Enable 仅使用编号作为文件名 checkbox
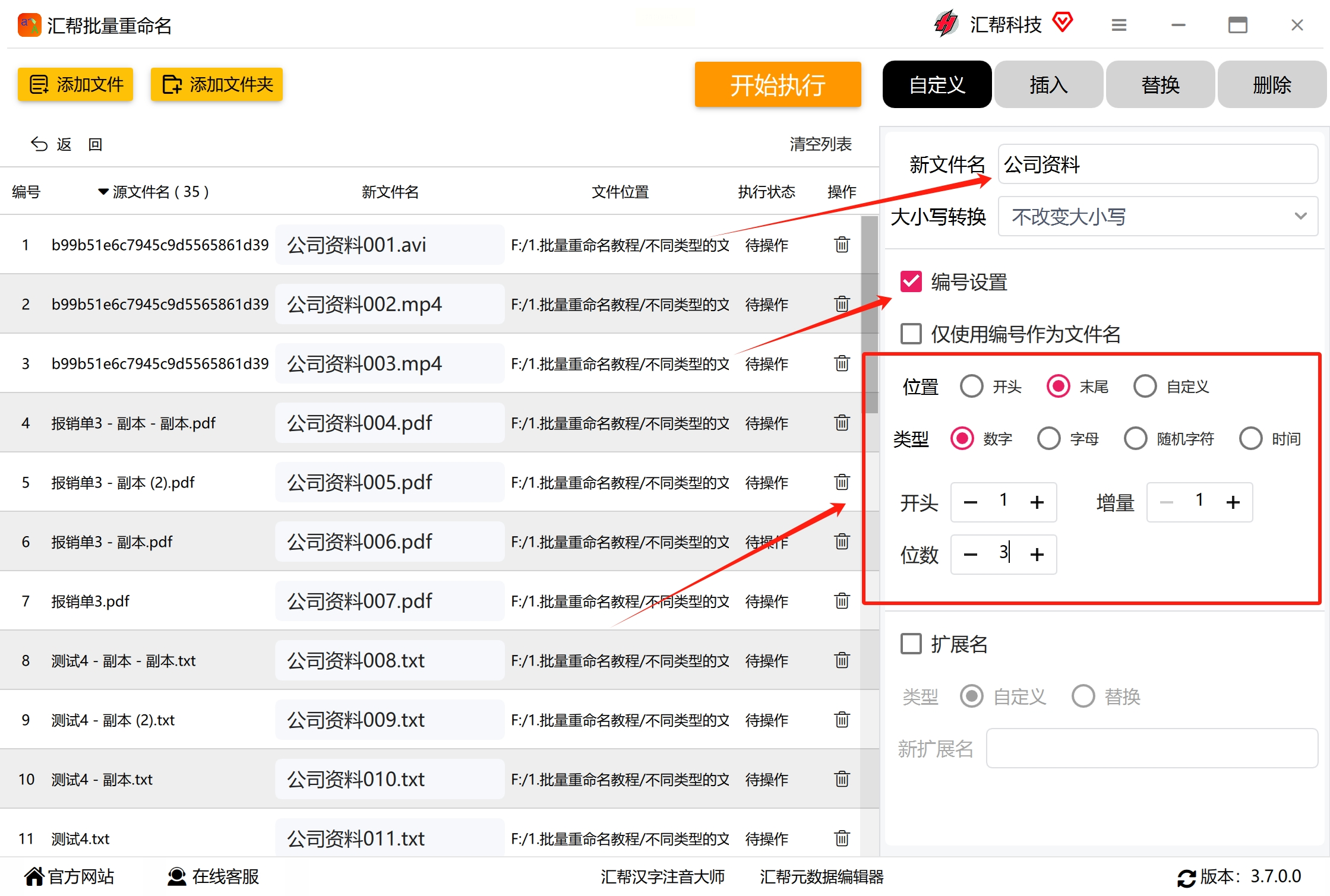The width and height of the screenshot is (1330, 896). click(911, 334)
